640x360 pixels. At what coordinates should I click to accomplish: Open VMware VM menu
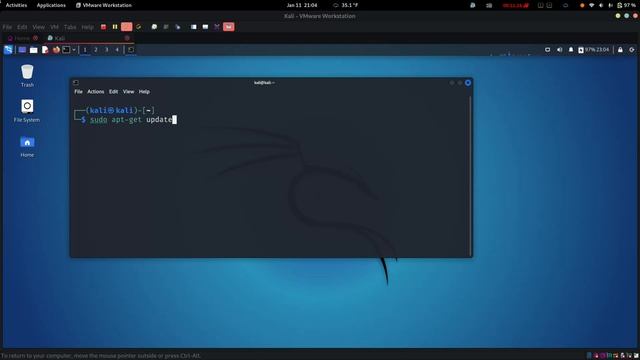click(x=54, y=27)
